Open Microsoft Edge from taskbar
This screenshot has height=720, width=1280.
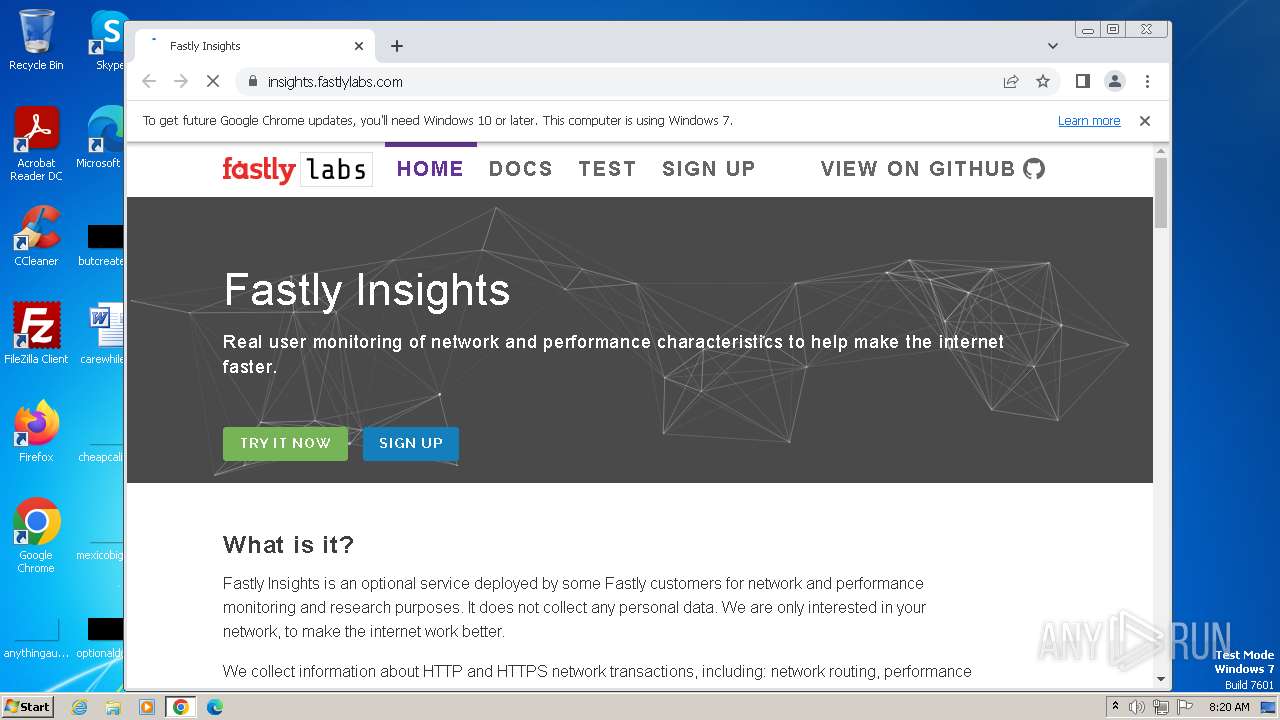click(215, 707)
